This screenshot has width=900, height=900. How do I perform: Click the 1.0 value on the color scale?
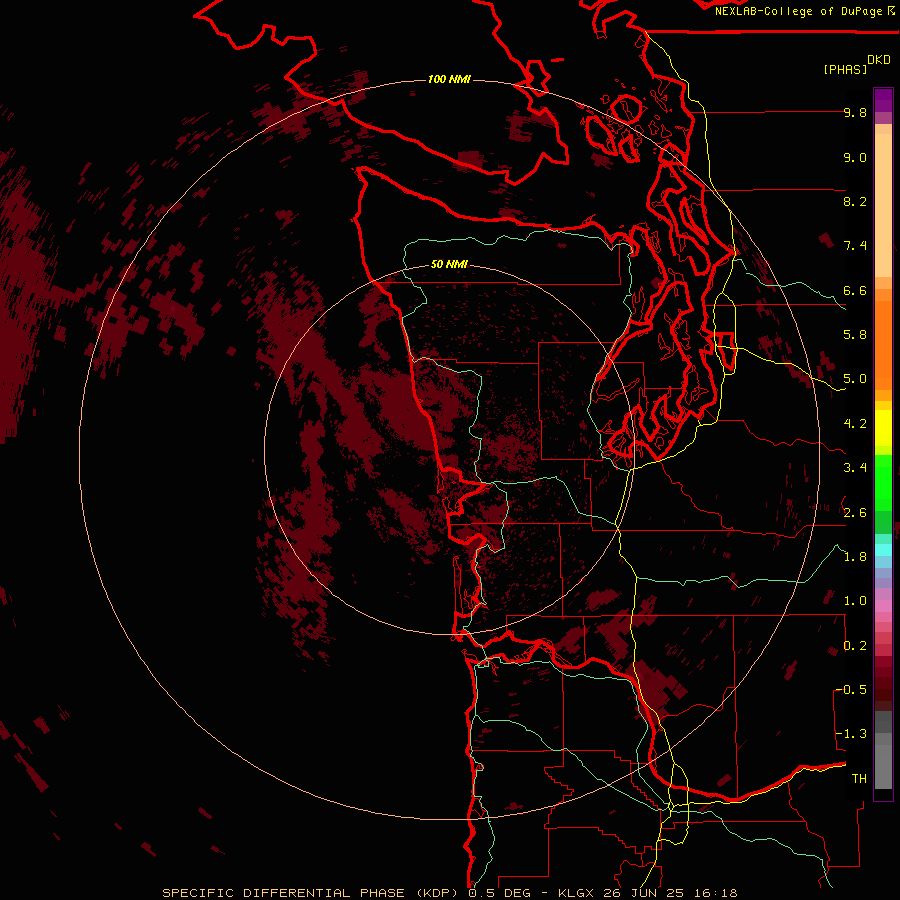tap(855, 601)
